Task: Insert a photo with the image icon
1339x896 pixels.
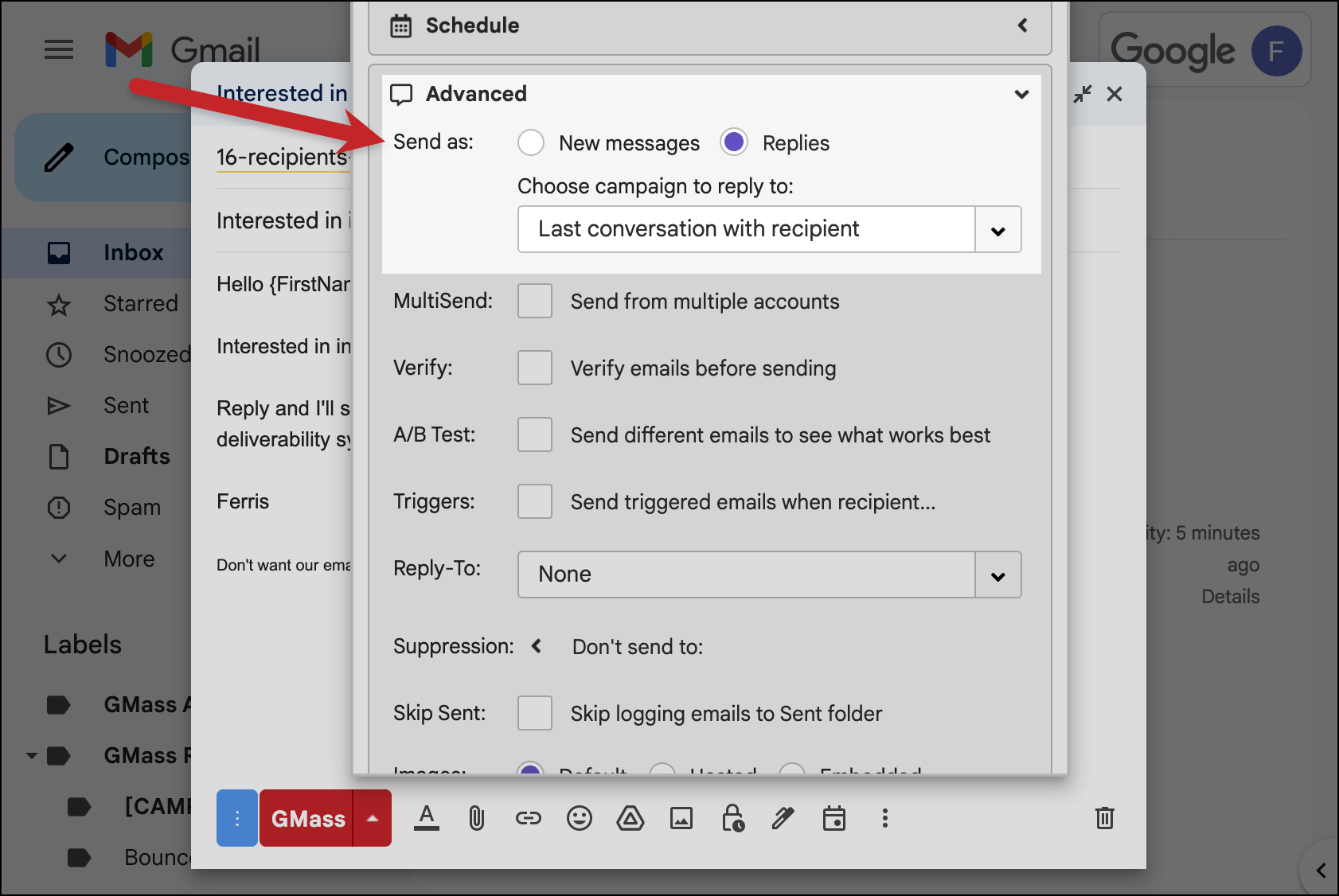Action: [x=681, y=818]
